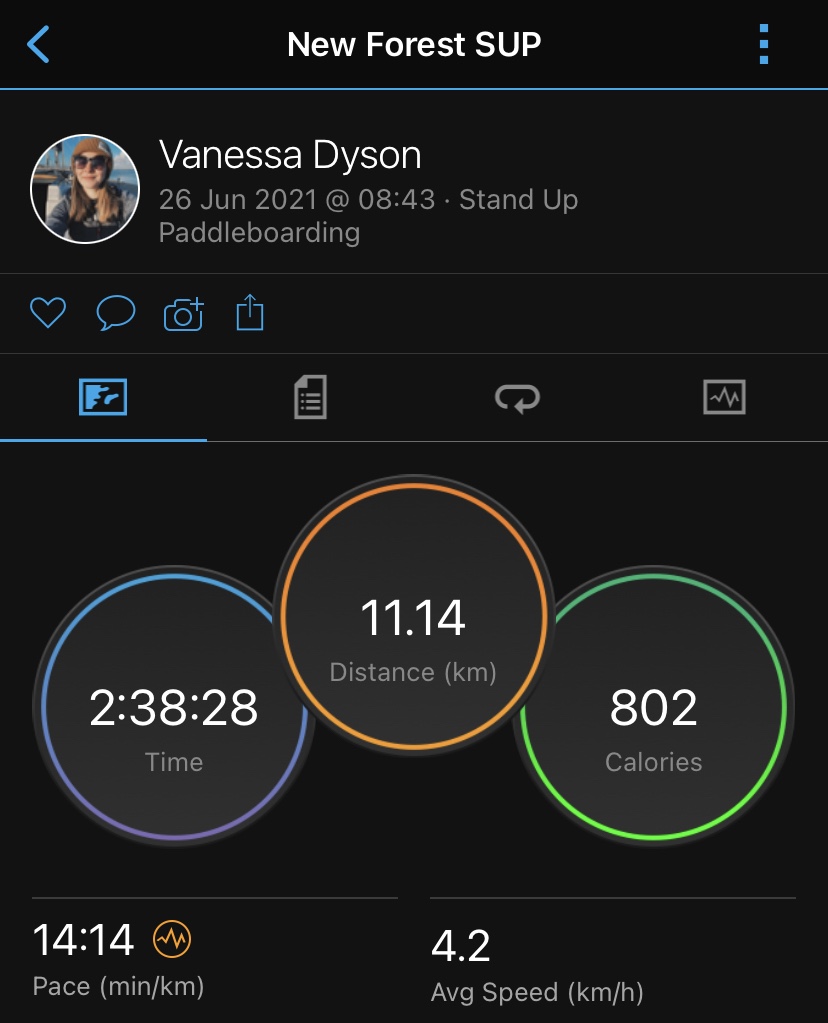Screen dimensions: 828x1023
Task: Go back using the blue back arrow
Action: point(38,45)
